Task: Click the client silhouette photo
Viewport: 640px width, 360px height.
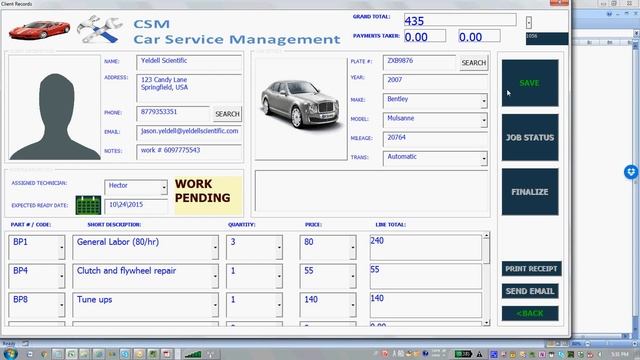Action: pyautogui.click(x=55, y=108)
